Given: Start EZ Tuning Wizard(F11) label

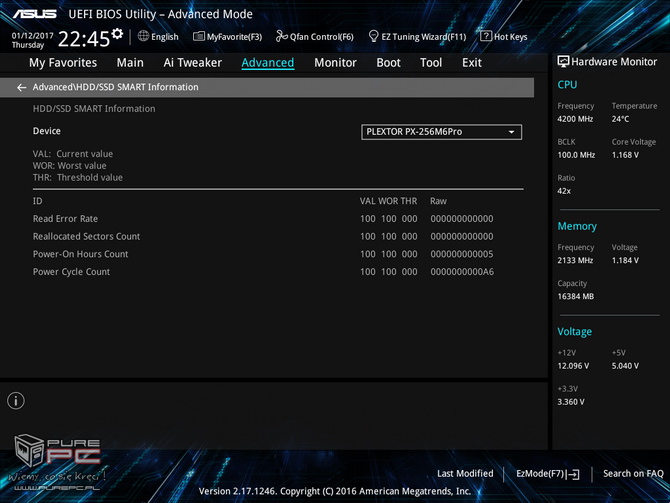Looking at the screenshot, I should point(423,37).
